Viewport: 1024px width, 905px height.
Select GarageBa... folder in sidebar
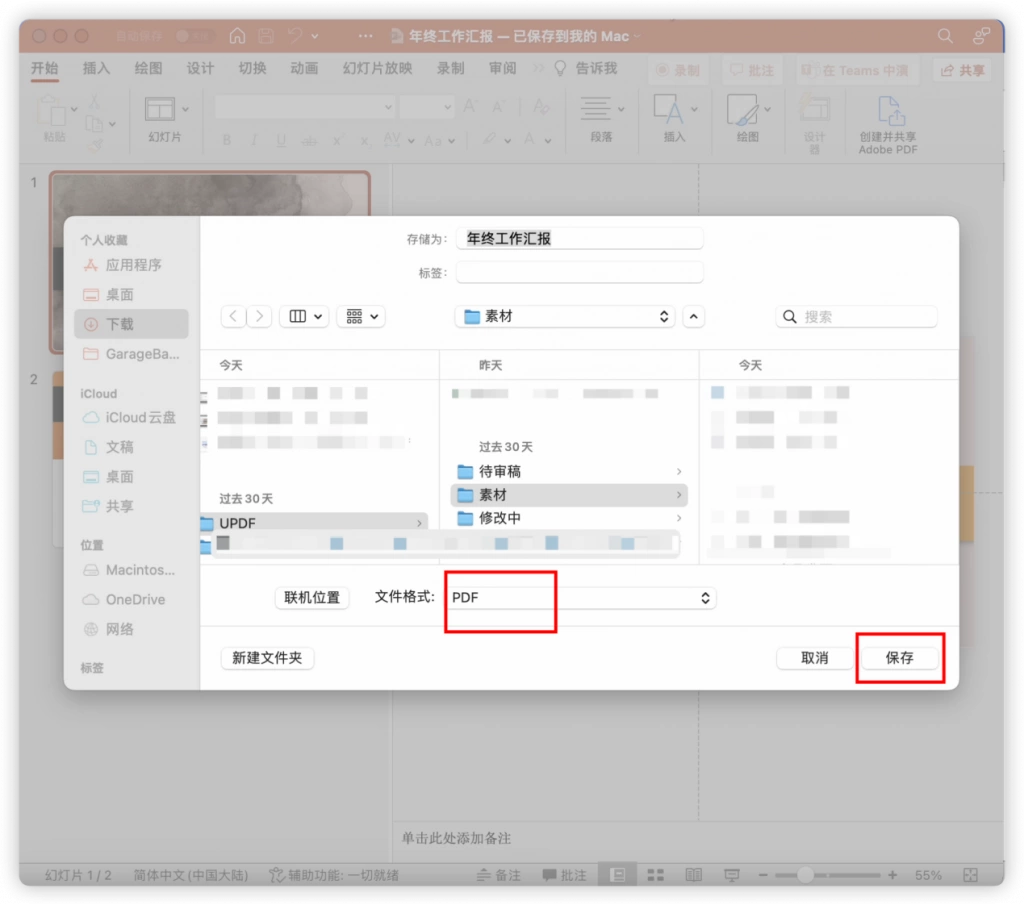pos(132,354)
